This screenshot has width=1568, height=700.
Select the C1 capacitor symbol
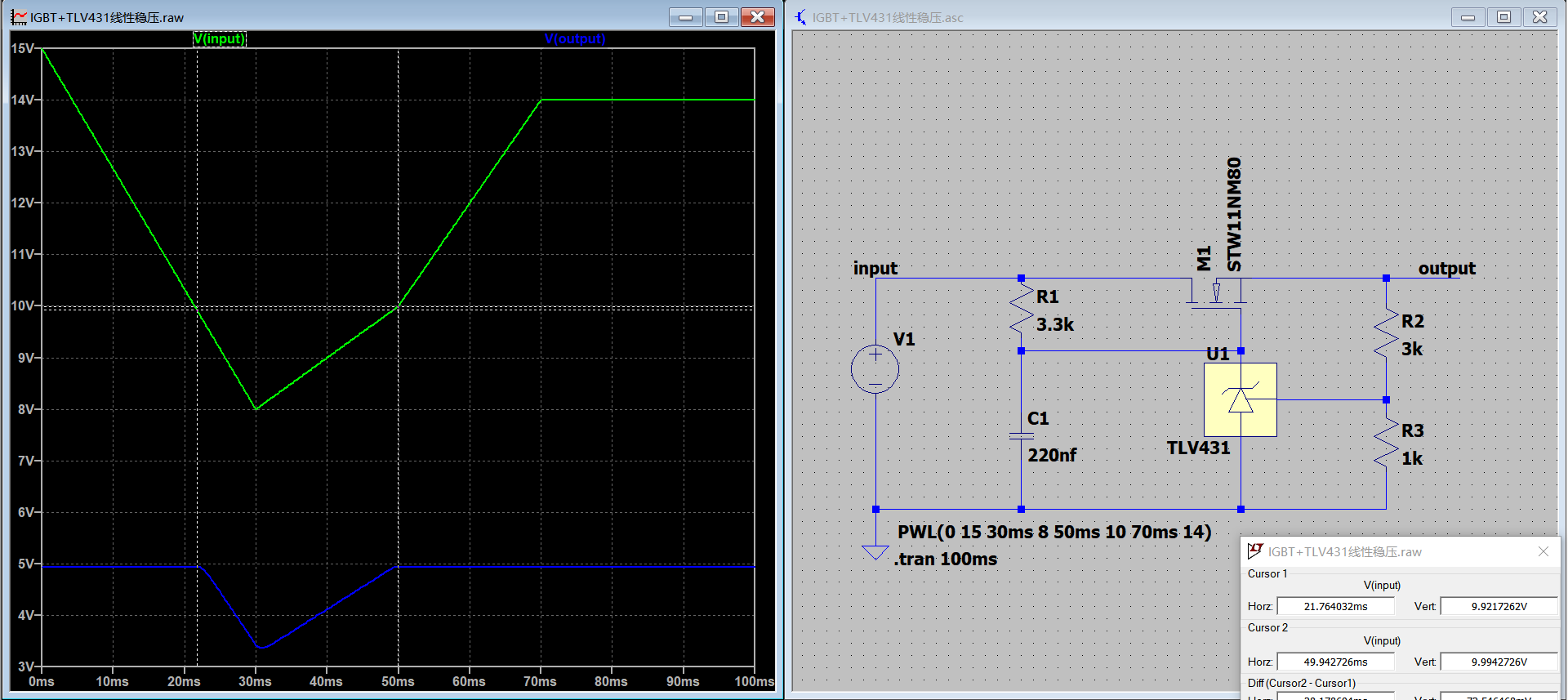pos(1021,436)
